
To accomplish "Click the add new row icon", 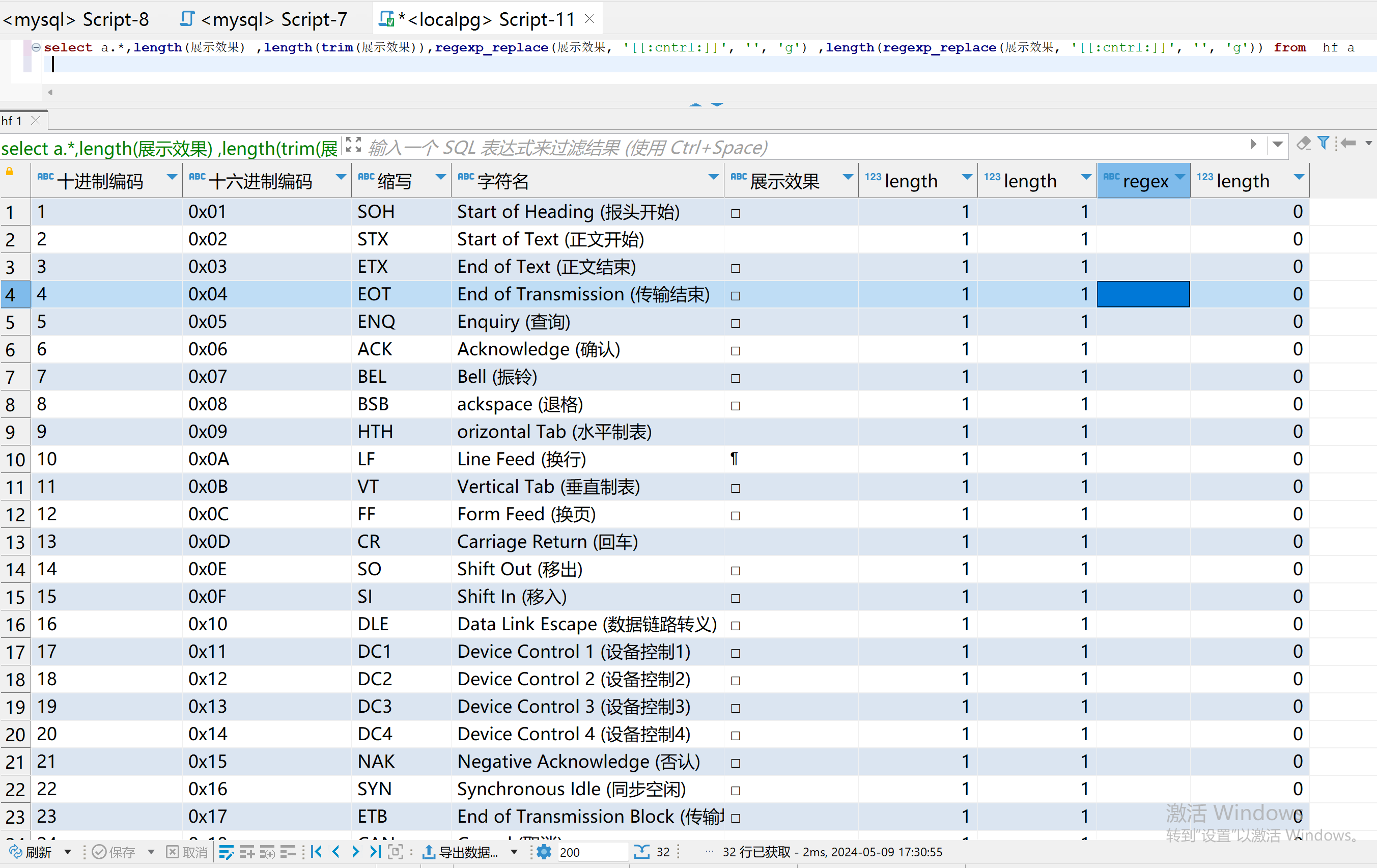I will click(247, 852).
